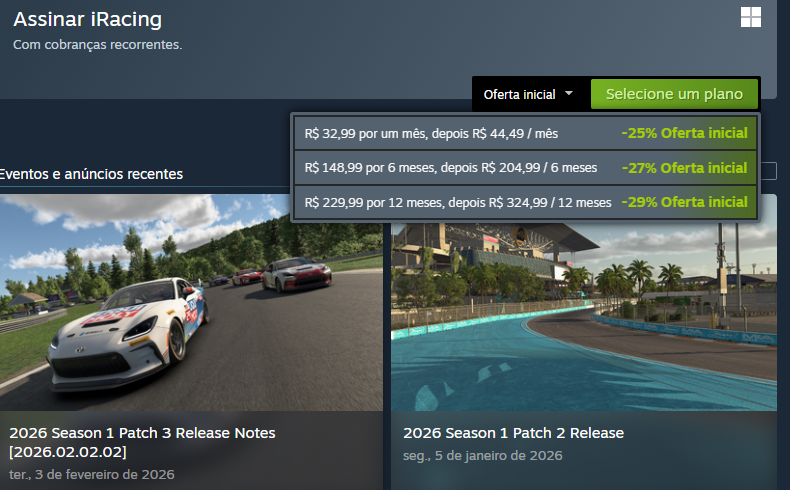This screenshot has height=490, width=790.
Task: Choose the R$ 148,99 six-month plan
Action: [525, 168]
